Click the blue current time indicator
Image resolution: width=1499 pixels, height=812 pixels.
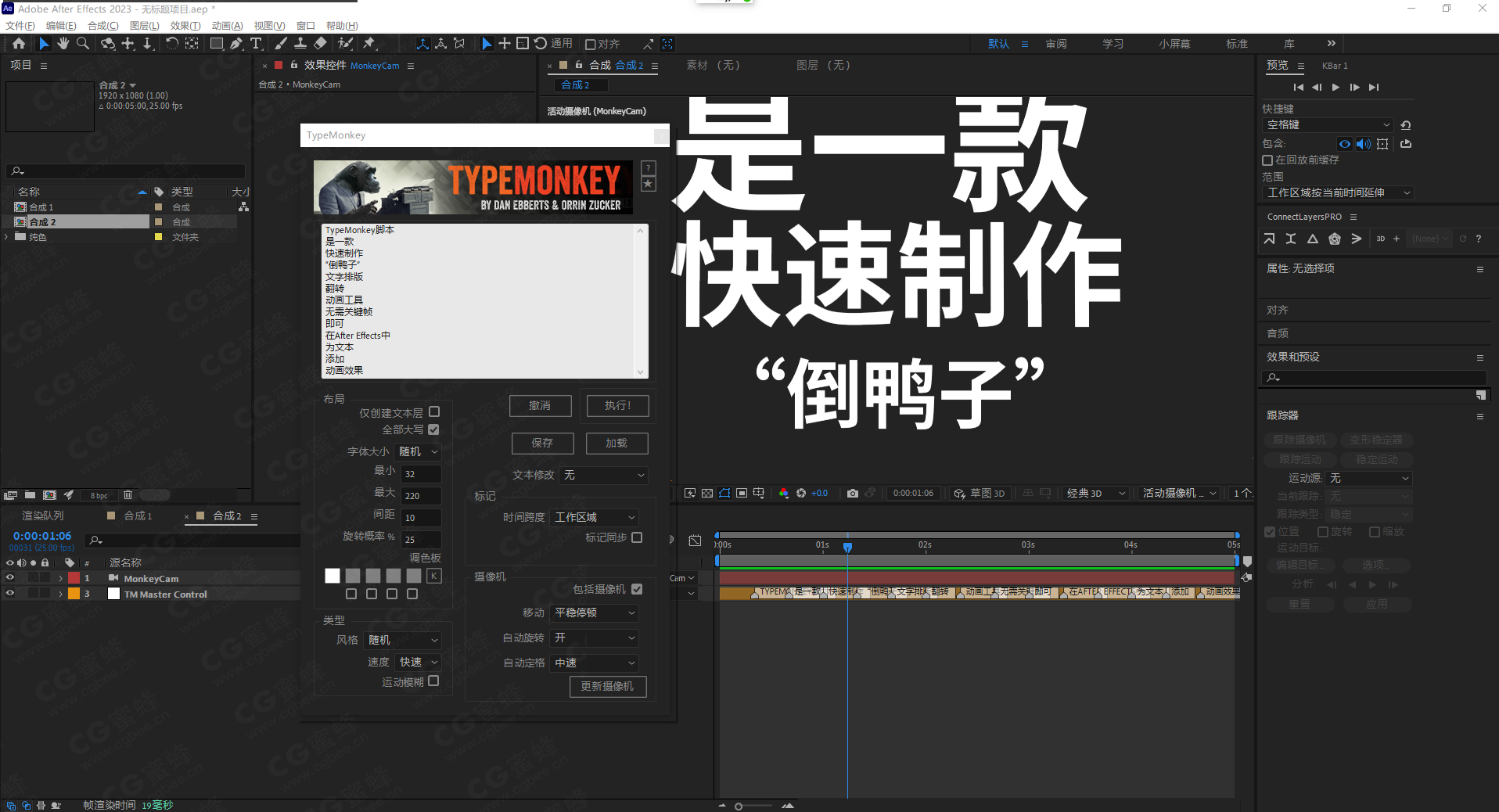pyautogui.click(x=847, y=547)
